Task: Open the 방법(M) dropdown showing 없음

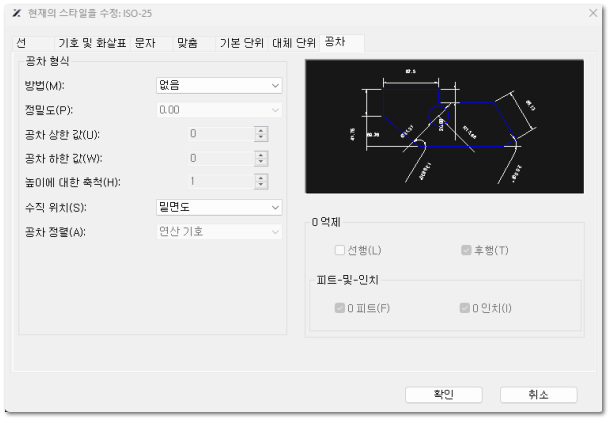Action: point(219,85)
